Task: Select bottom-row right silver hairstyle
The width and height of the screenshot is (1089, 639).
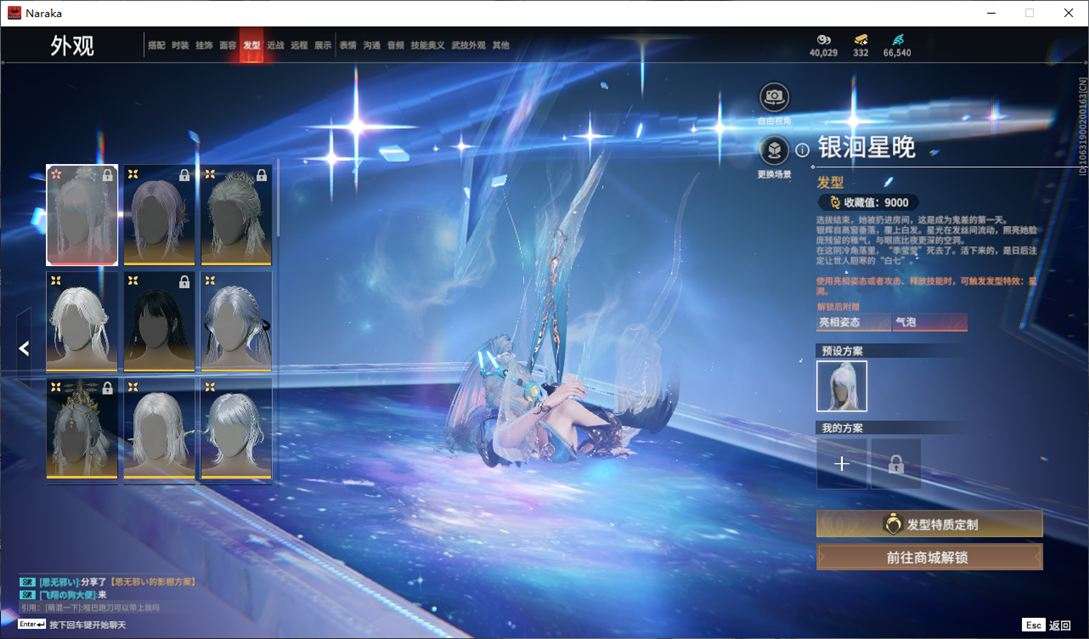Action: pyautogui.click(x=236, y=428)
